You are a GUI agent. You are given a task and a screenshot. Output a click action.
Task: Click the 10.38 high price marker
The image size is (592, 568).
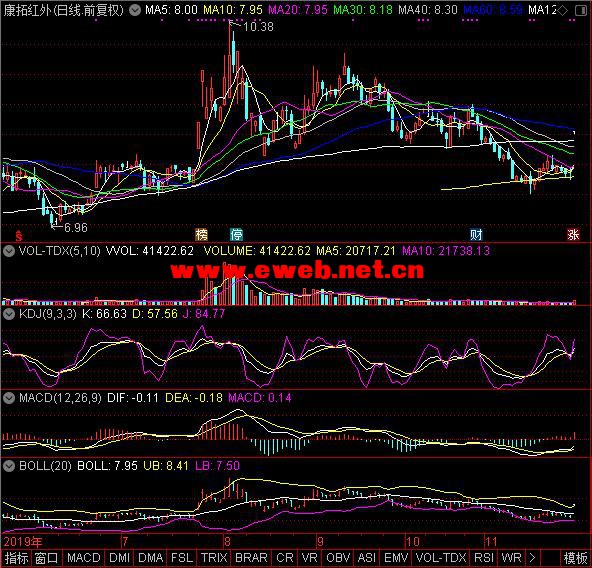258,27
